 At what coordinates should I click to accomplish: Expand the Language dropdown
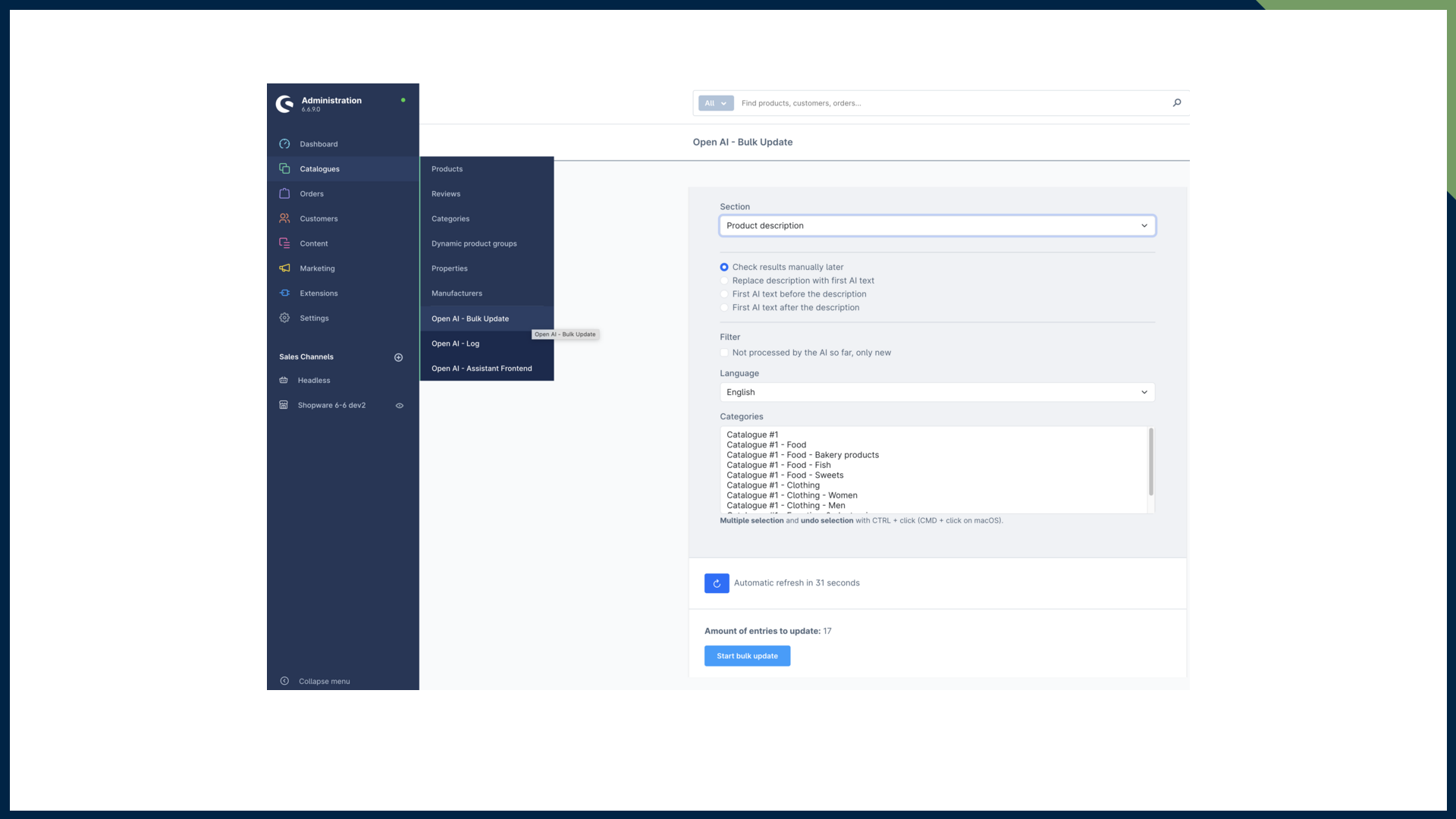(x=937, y=392)
